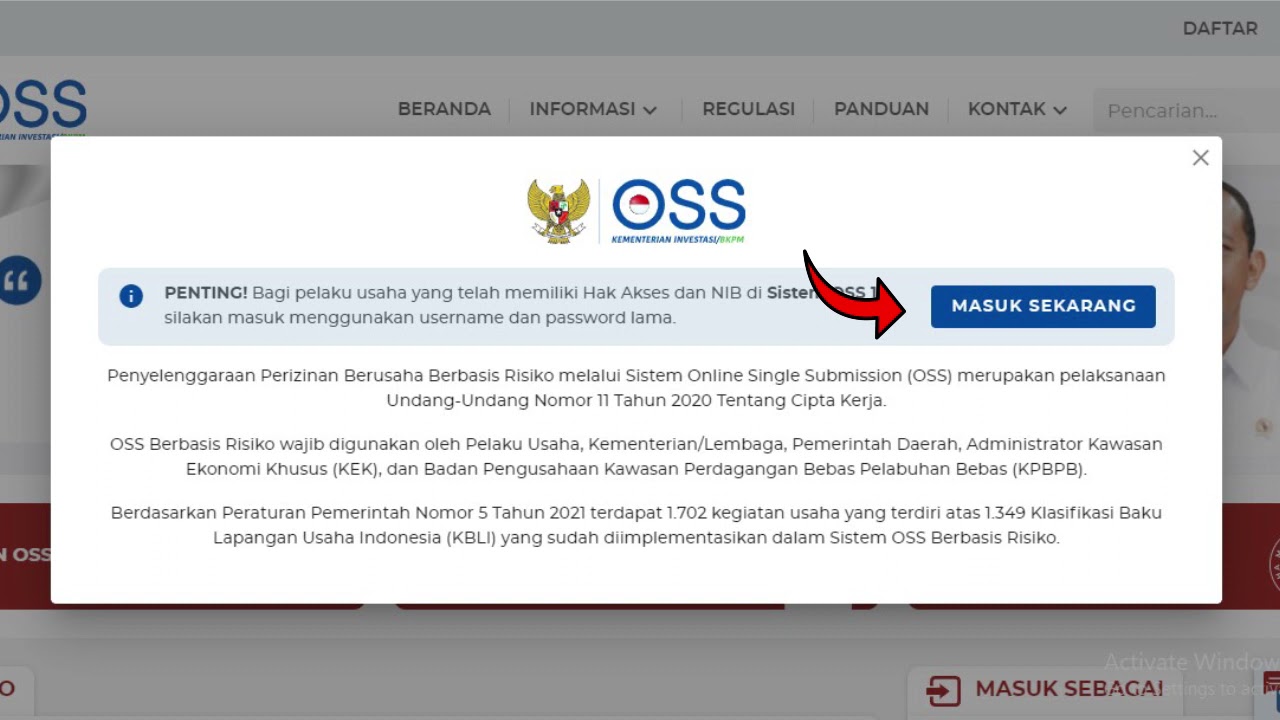The width and height of the screenshot is (1280, 720).
Task: Open the REGULASI menu item
Action: point(748,109)
